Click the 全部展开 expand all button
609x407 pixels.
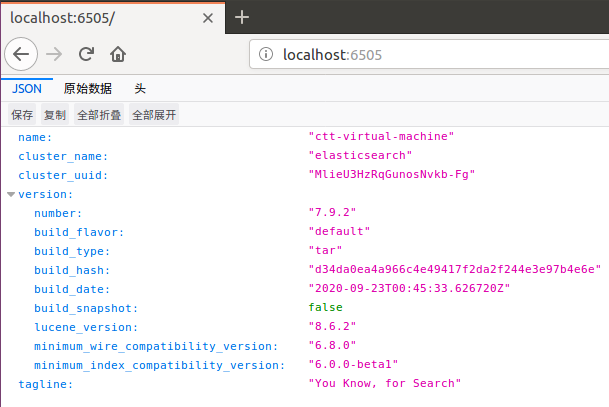(154, 115)
